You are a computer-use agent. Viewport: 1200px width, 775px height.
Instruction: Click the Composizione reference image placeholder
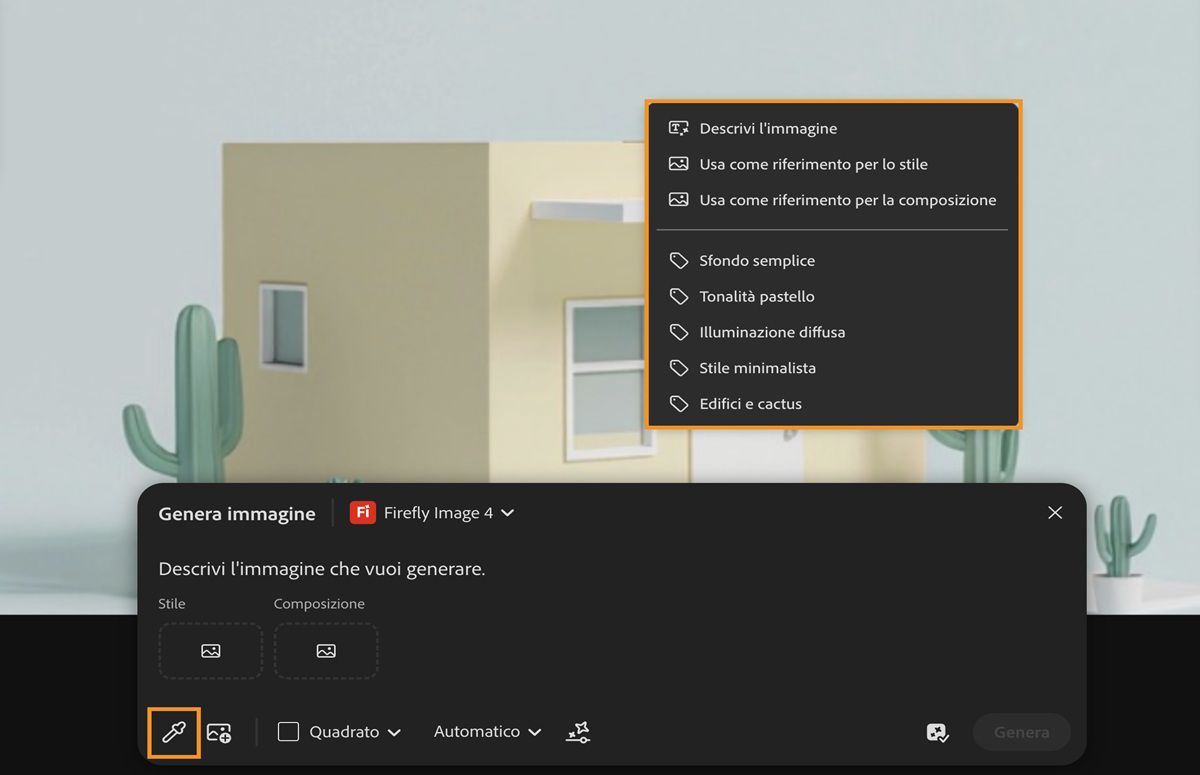tap(326, 650)
